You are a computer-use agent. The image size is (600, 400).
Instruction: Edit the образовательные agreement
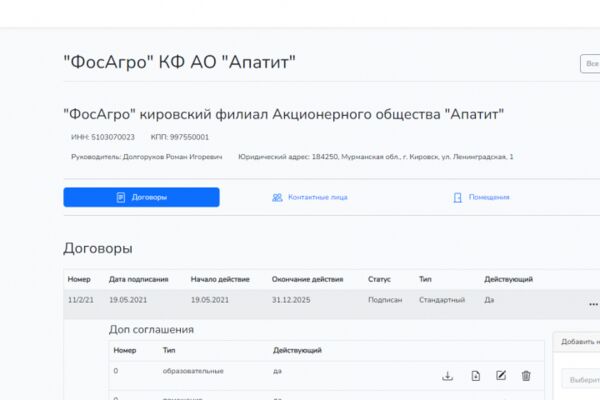[501, 376]
